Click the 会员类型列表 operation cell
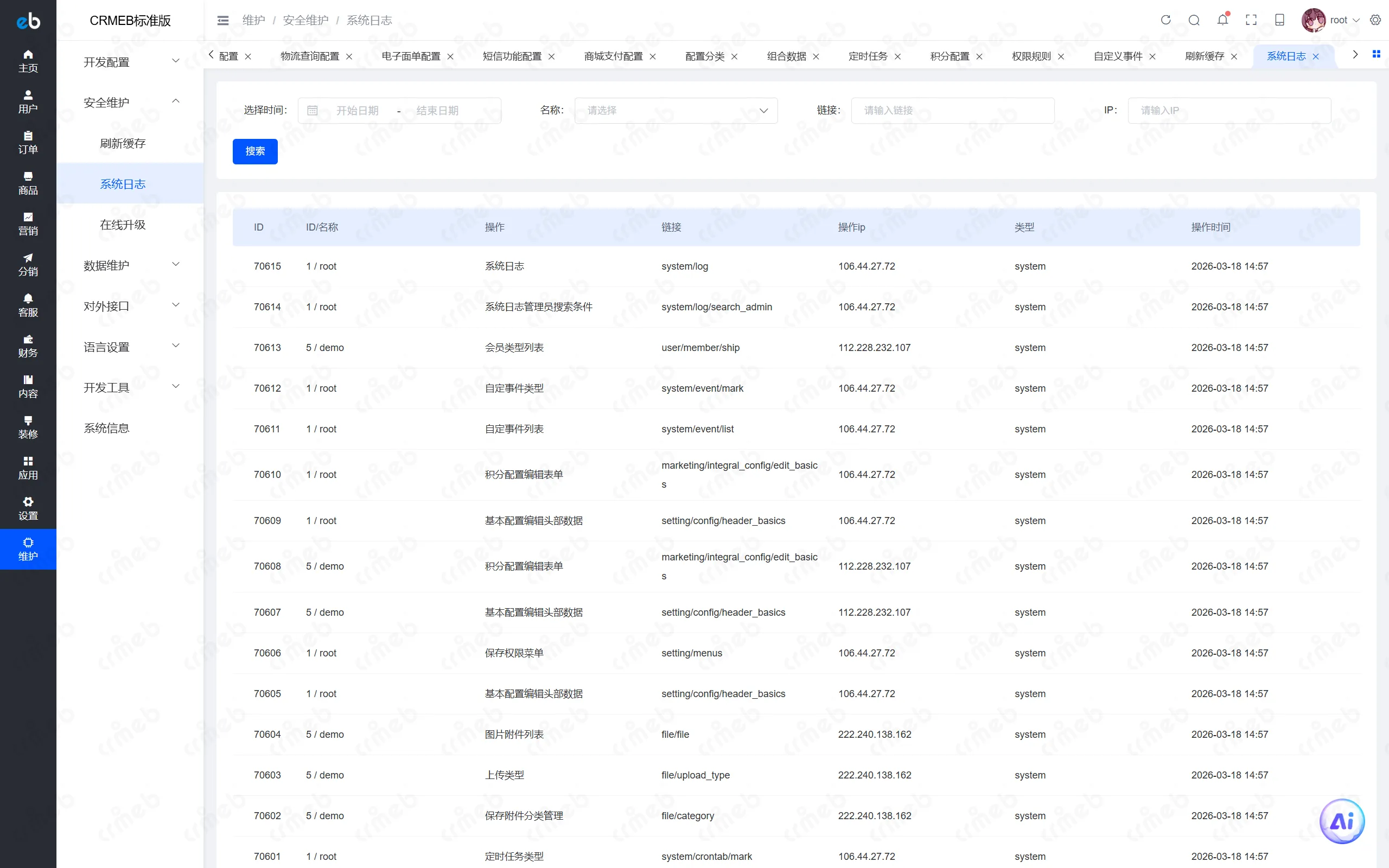1389x868 pixels. [x=514, y=348]
